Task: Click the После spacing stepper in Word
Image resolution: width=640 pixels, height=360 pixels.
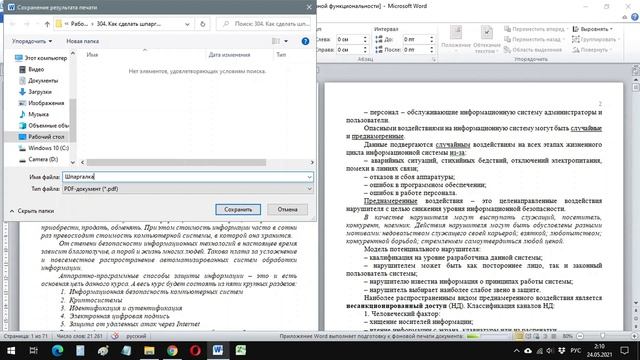Action: pos(431,49)
